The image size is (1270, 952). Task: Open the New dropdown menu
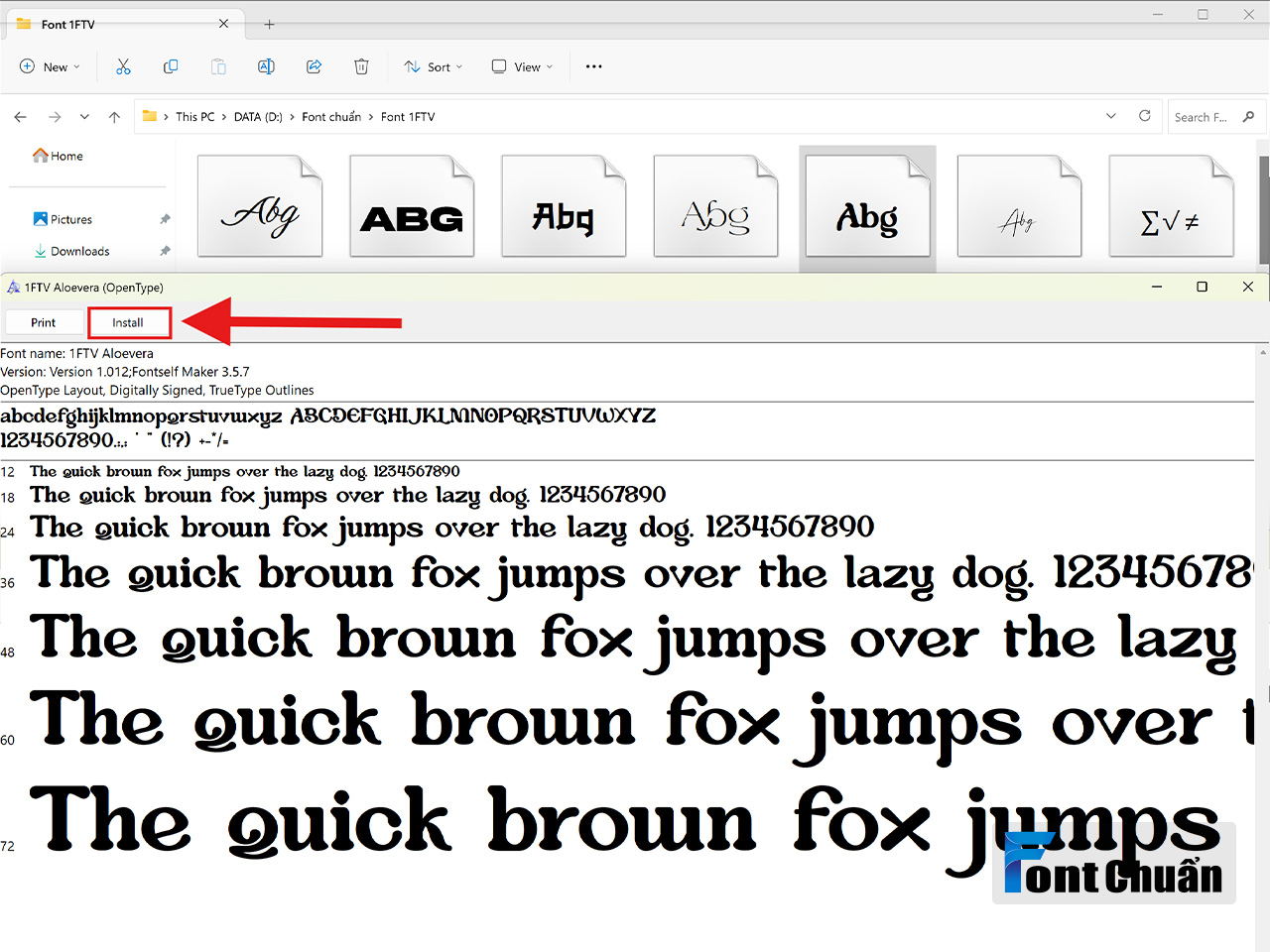pyautogui.click(x=50, y=66)
